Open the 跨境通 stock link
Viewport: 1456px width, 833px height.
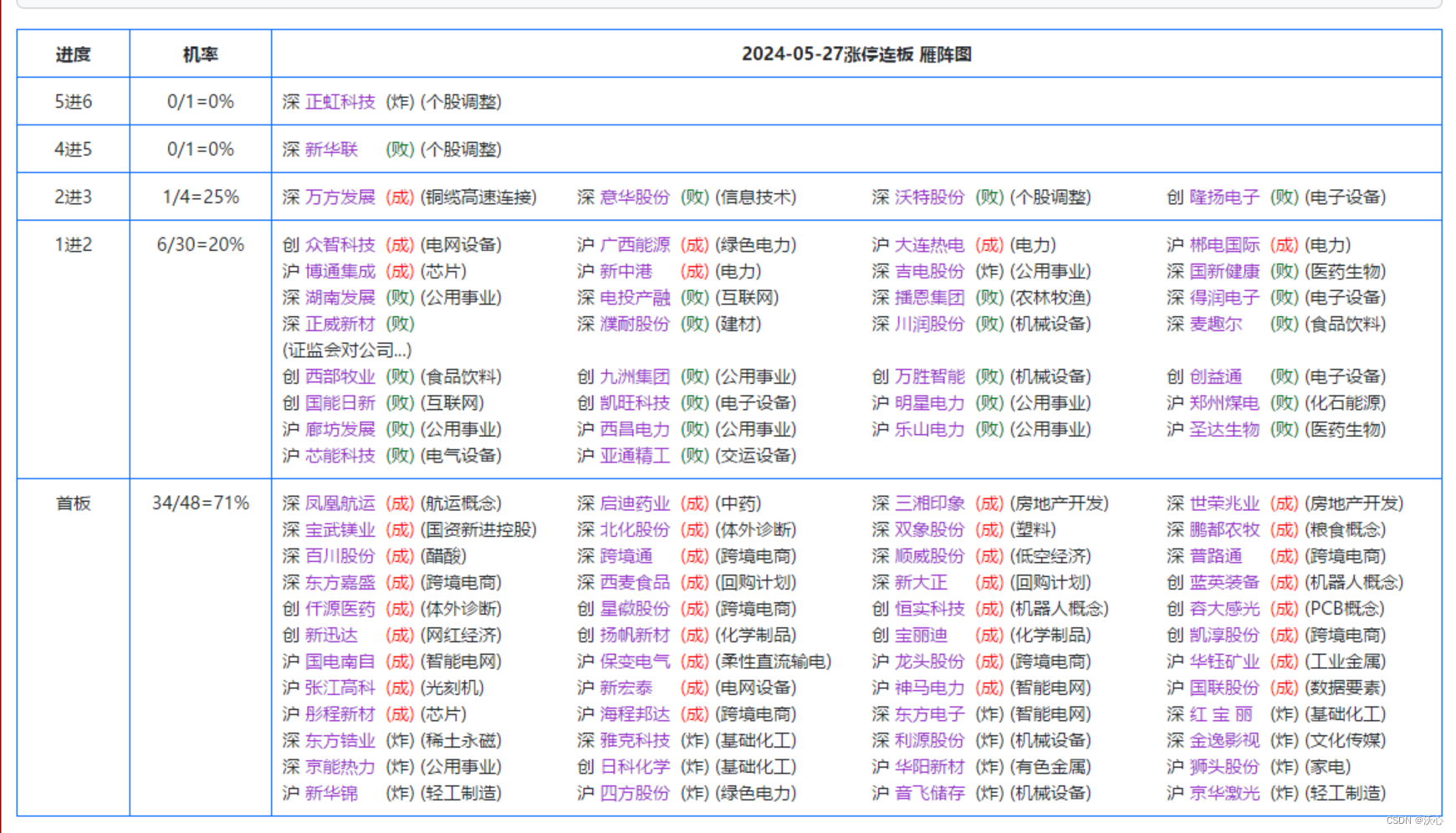click(626, 556)
